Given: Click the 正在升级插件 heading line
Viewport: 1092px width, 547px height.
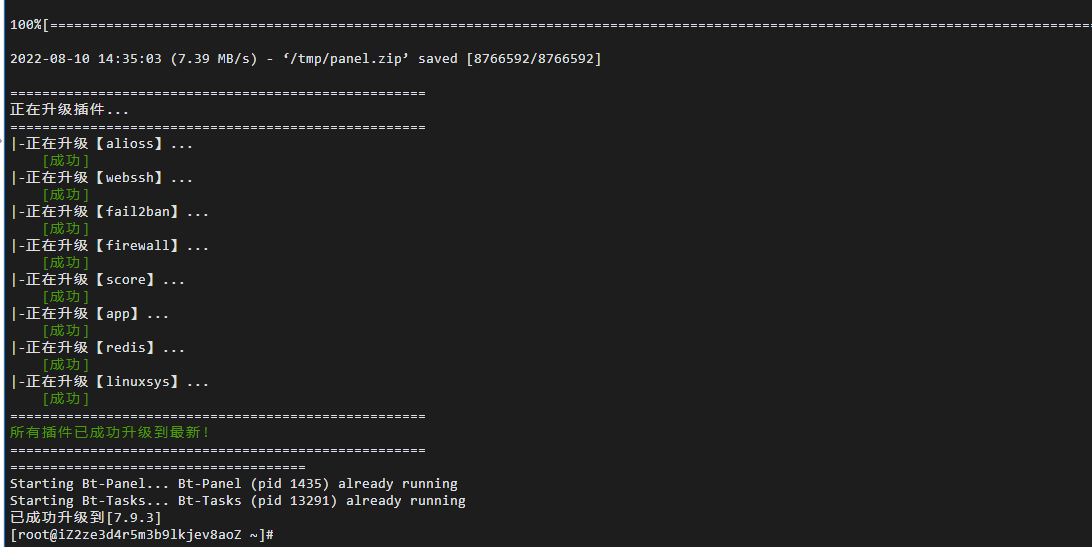Looking at the screenshot, I should coord(70,109).
